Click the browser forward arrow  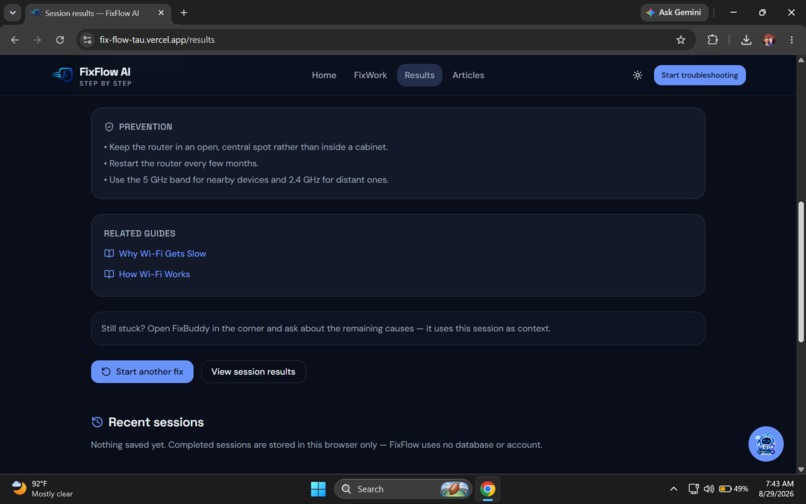point(37,40)
